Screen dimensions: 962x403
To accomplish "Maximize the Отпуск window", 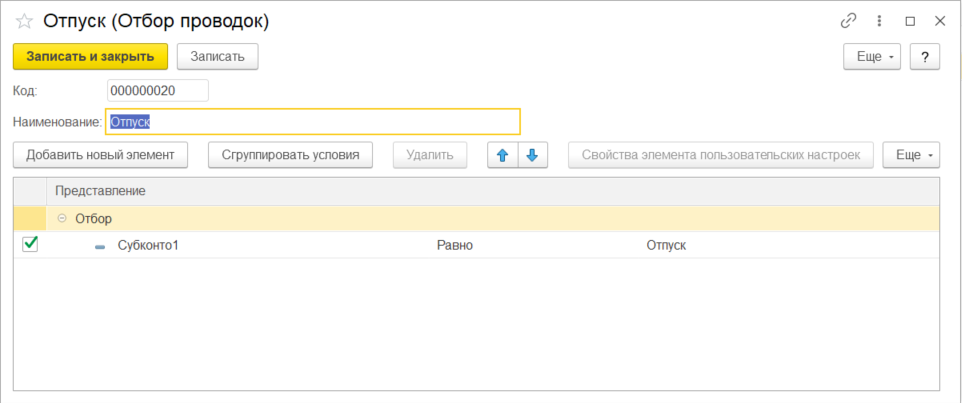I will [x=910, y=20].
